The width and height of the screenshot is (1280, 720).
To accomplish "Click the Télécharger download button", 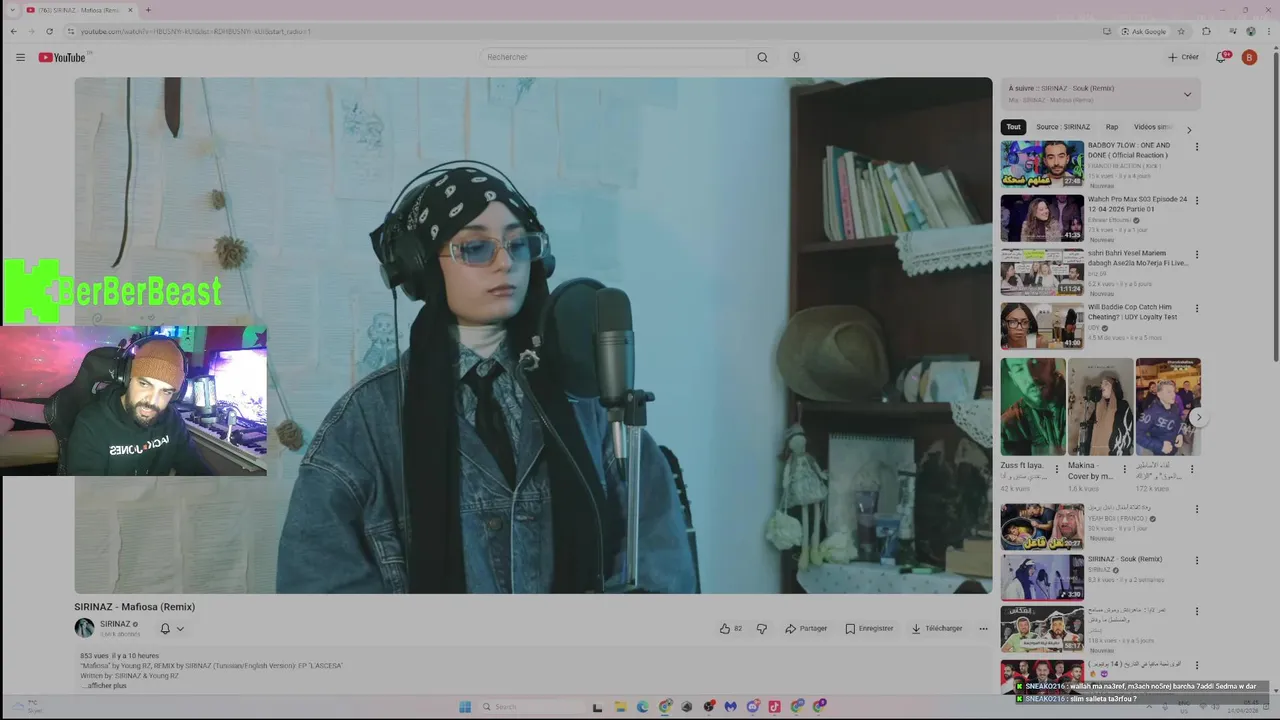I will (936, 628).
